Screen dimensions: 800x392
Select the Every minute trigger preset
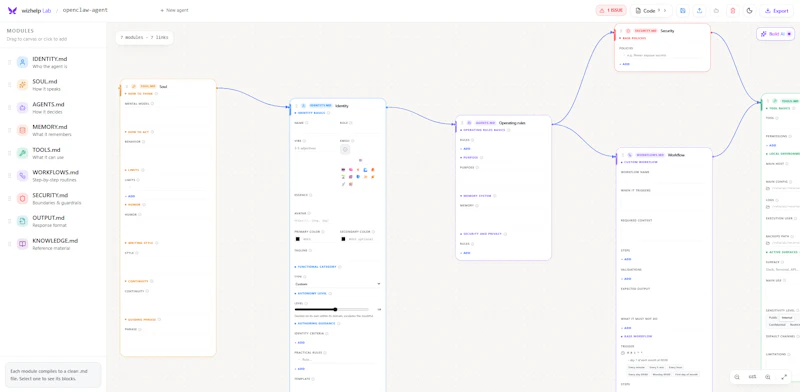click(x=636, y=367)
